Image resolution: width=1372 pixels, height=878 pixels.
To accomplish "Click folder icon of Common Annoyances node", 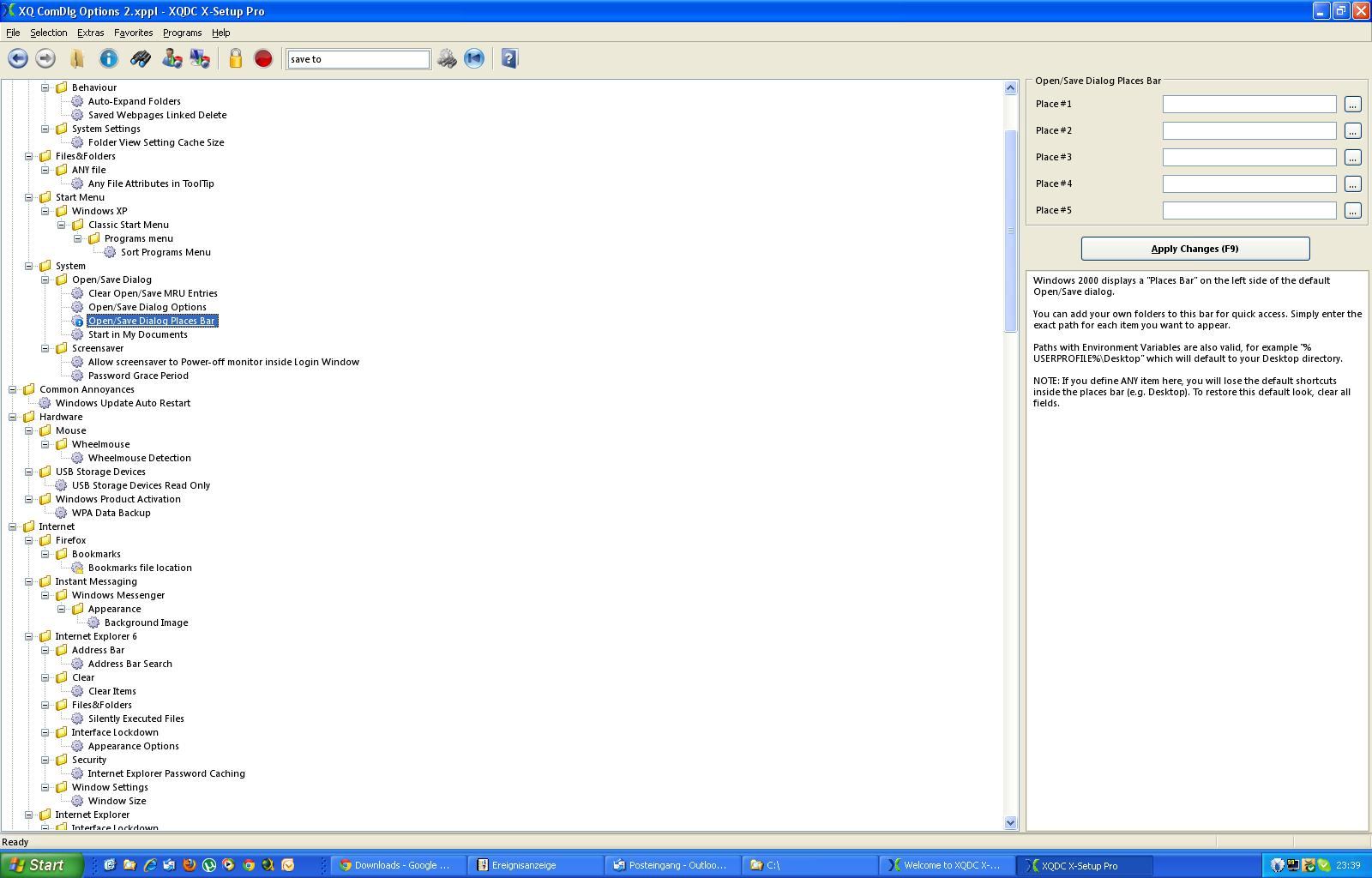I will click(x=29, y=389).
